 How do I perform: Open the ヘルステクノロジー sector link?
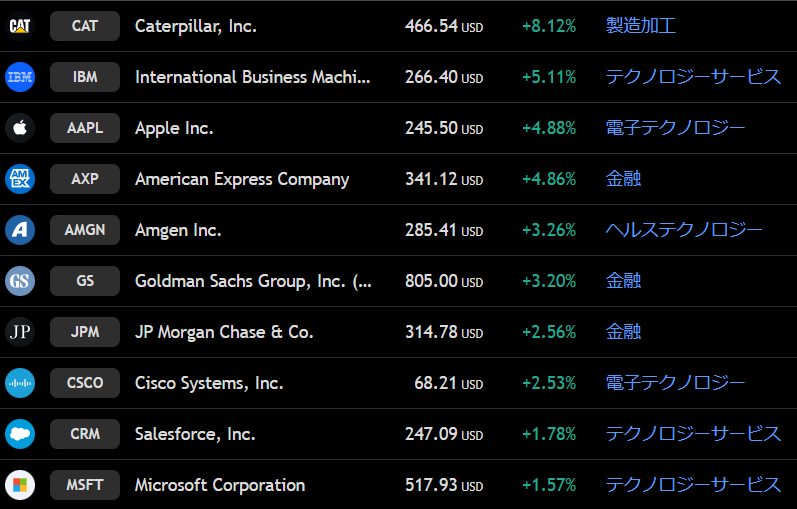(x=684, y=230)
